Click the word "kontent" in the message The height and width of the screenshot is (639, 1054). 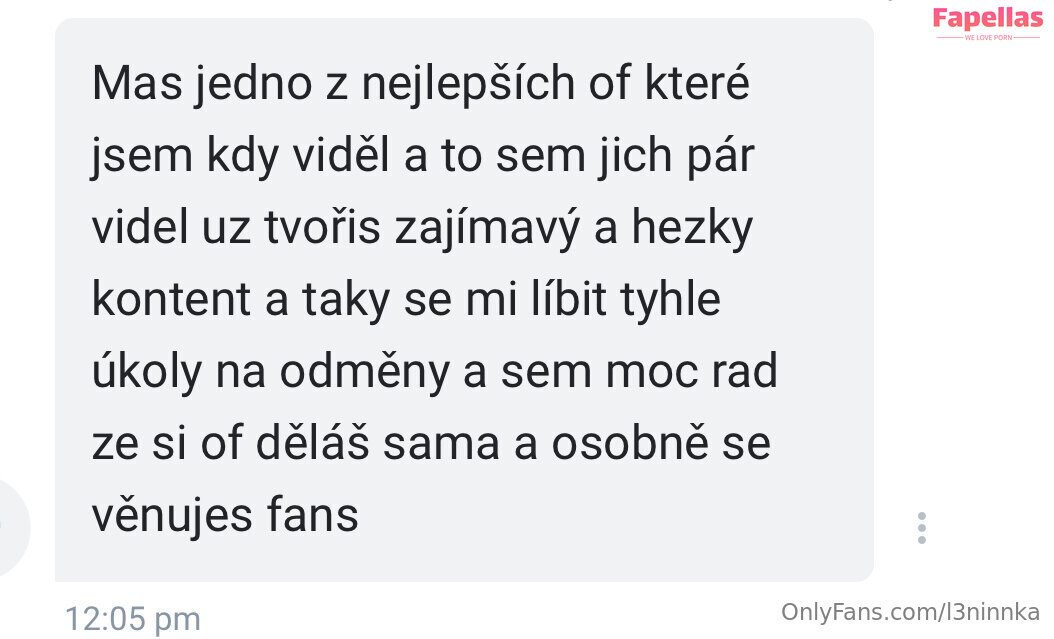click(171, 299)
